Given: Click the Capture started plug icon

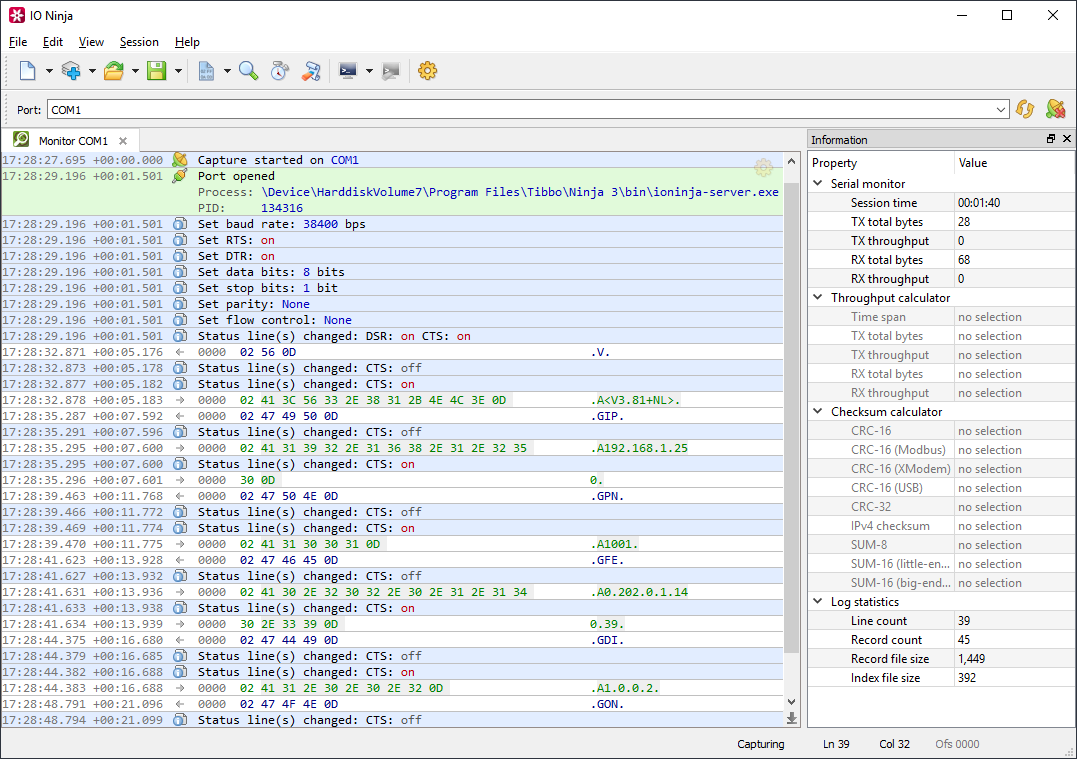Looking at the screenshot, I should coord(180,160).
